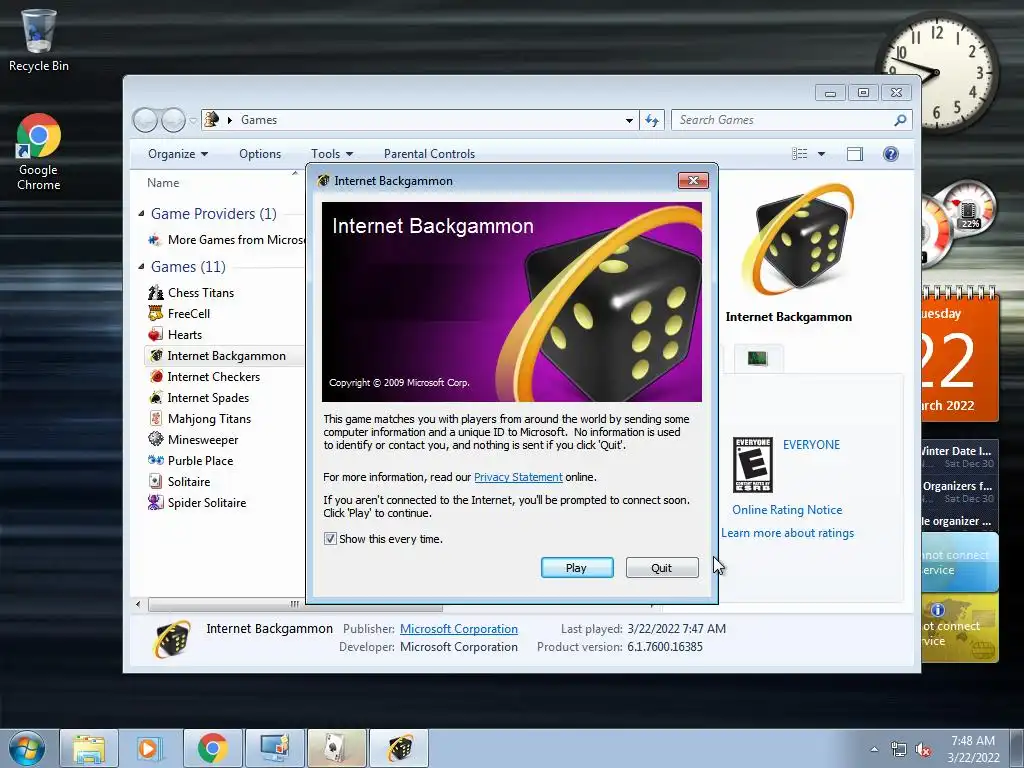
Task: Open the Online Rating Notice link
Action: pos(787,509)
